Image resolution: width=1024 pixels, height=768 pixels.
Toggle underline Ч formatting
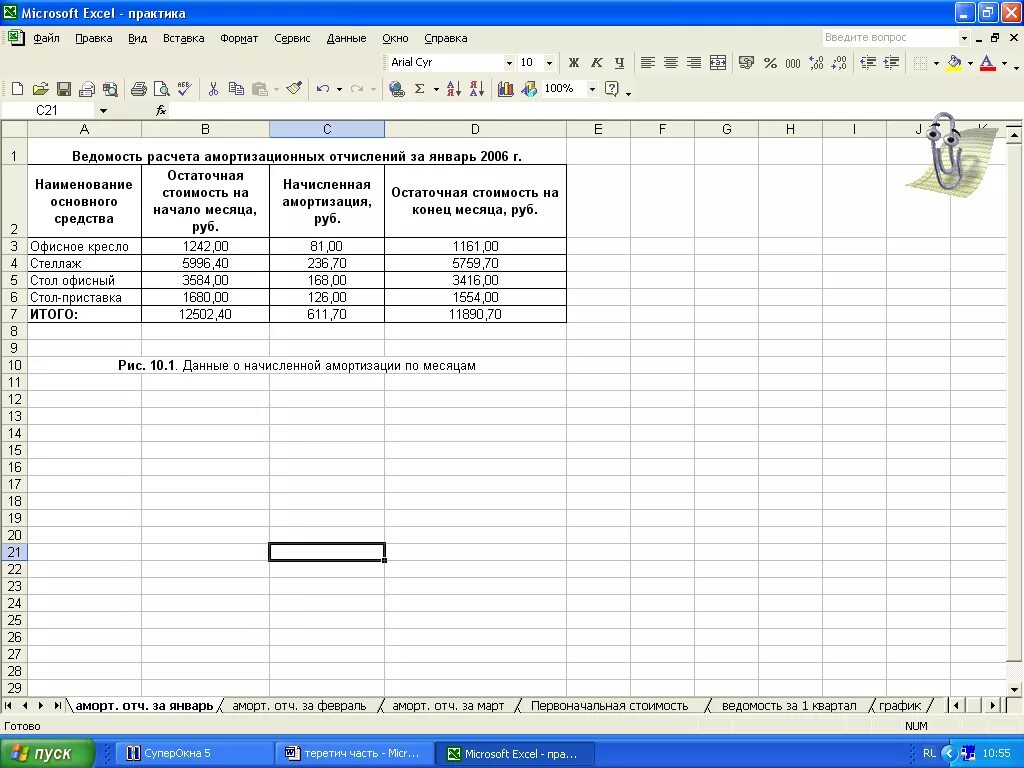point(619,63)
